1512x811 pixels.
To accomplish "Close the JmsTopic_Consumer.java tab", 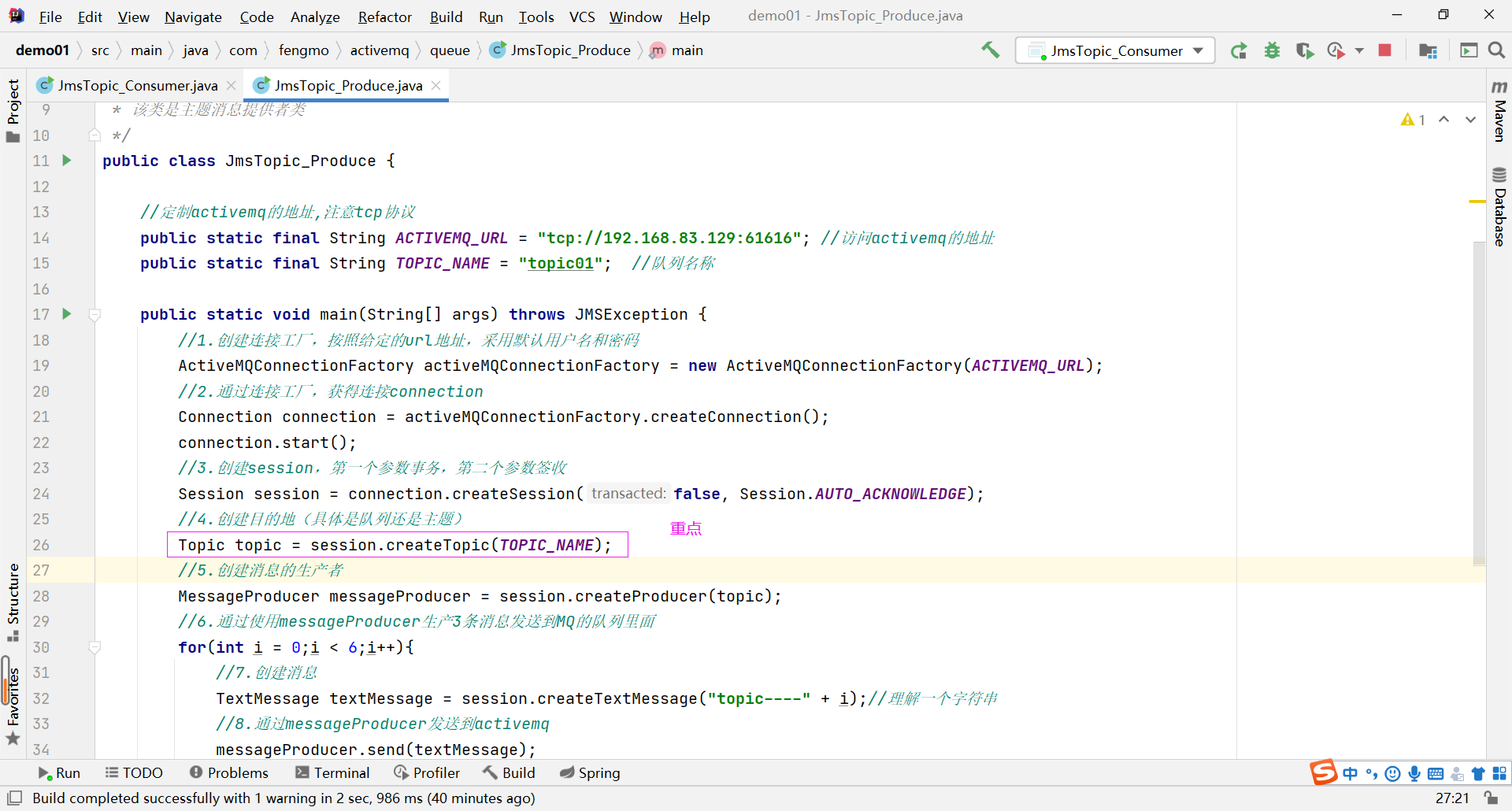I will (x=232, y=85).
